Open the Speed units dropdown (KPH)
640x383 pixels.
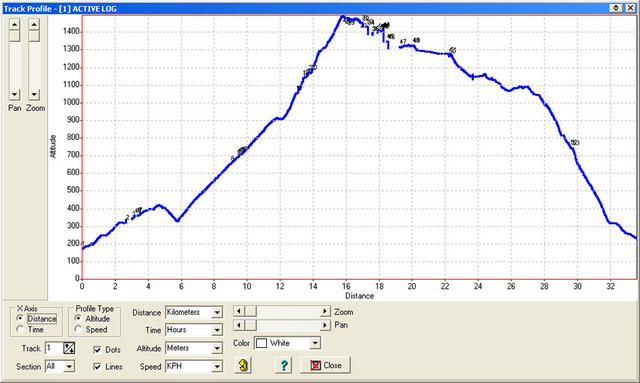217,366
